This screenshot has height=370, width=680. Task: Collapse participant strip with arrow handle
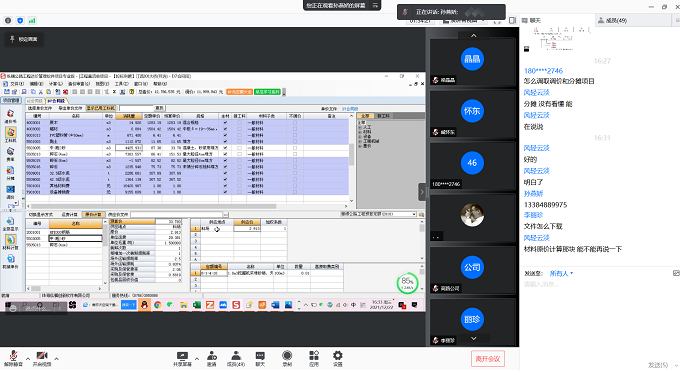[x=422, y=192]
